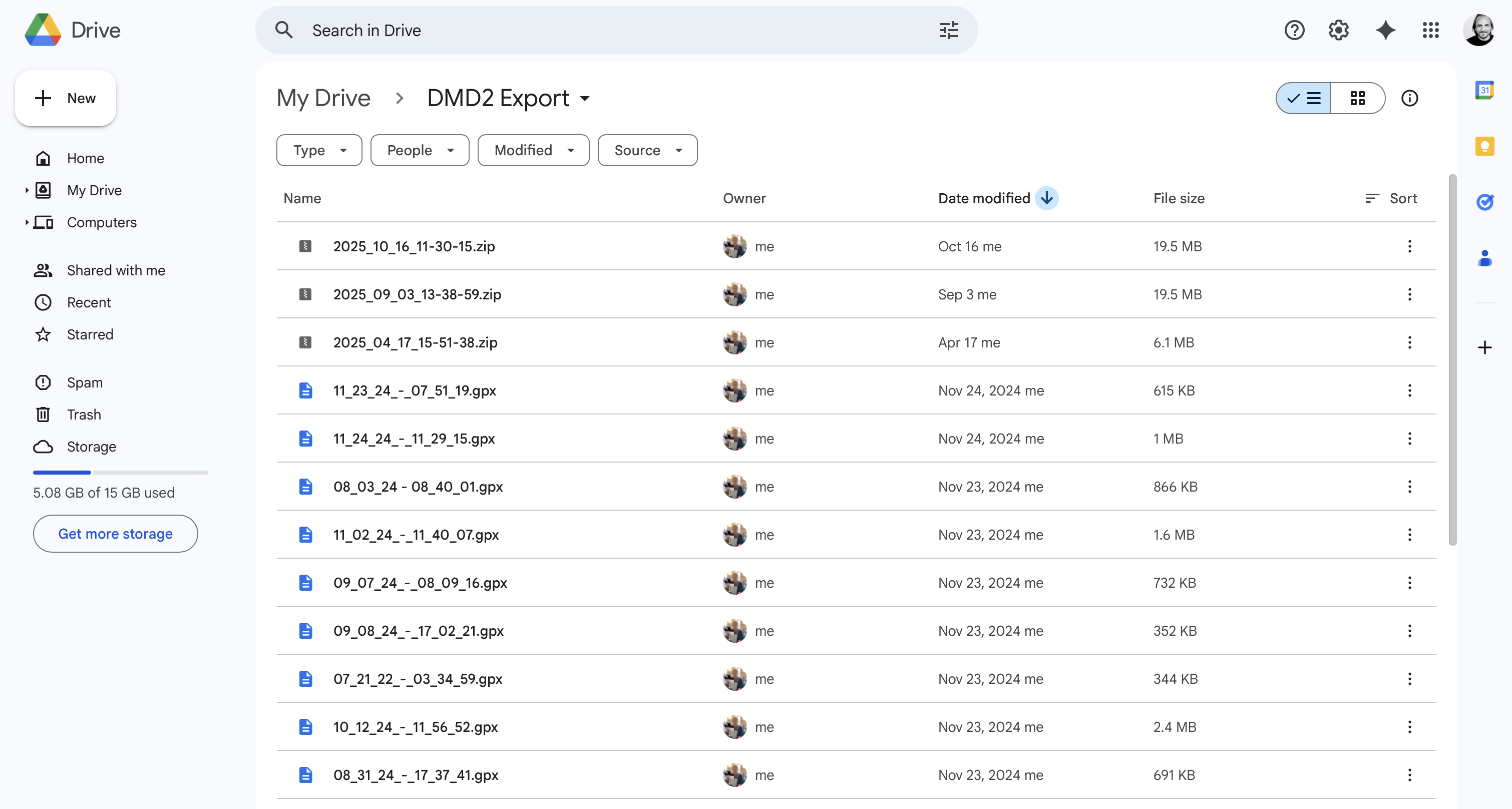The width and height of the screenshot is (1512, 809).
Task: Navigate to My Drive breadcrumb
Action: (x=323, y=98)
